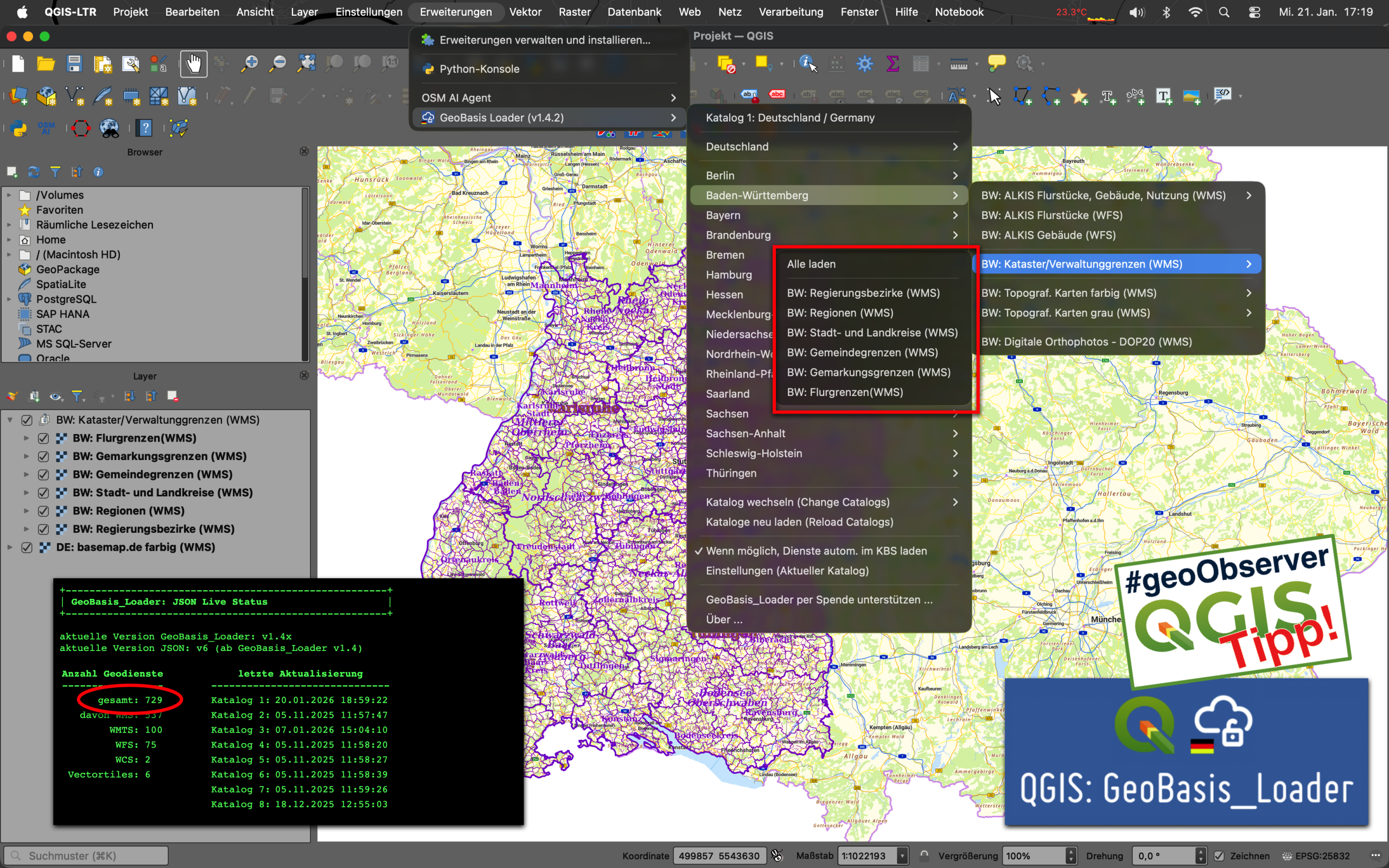1389x868 pixels.
Task: Click the Zoom In magnifier tool
Action: click(x=250, y=63)
